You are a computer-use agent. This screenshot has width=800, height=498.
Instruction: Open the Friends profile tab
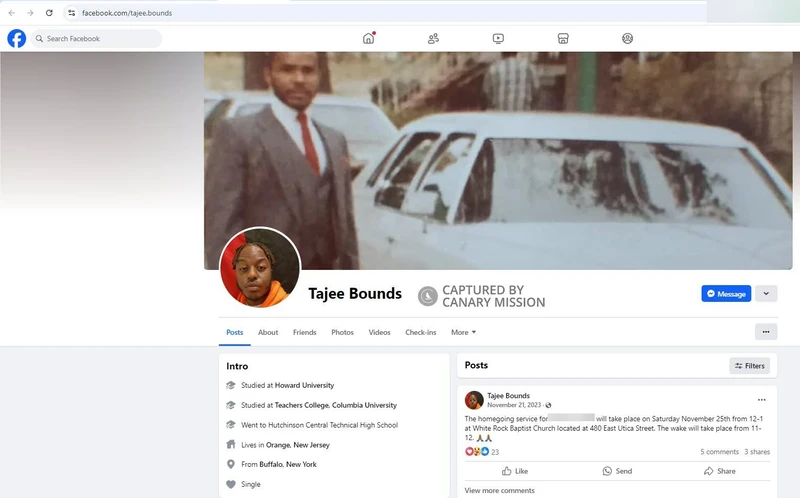304,332
